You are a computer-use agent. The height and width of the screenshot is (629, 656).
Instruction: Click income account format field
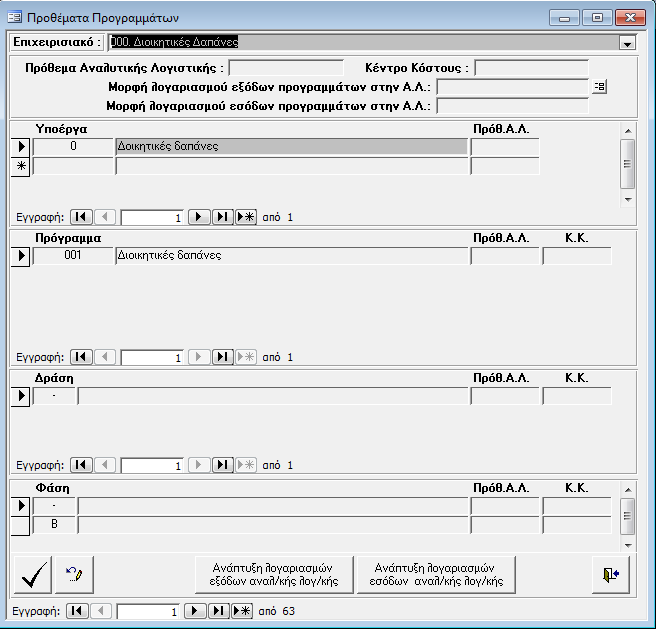click(x=512, y=105)
